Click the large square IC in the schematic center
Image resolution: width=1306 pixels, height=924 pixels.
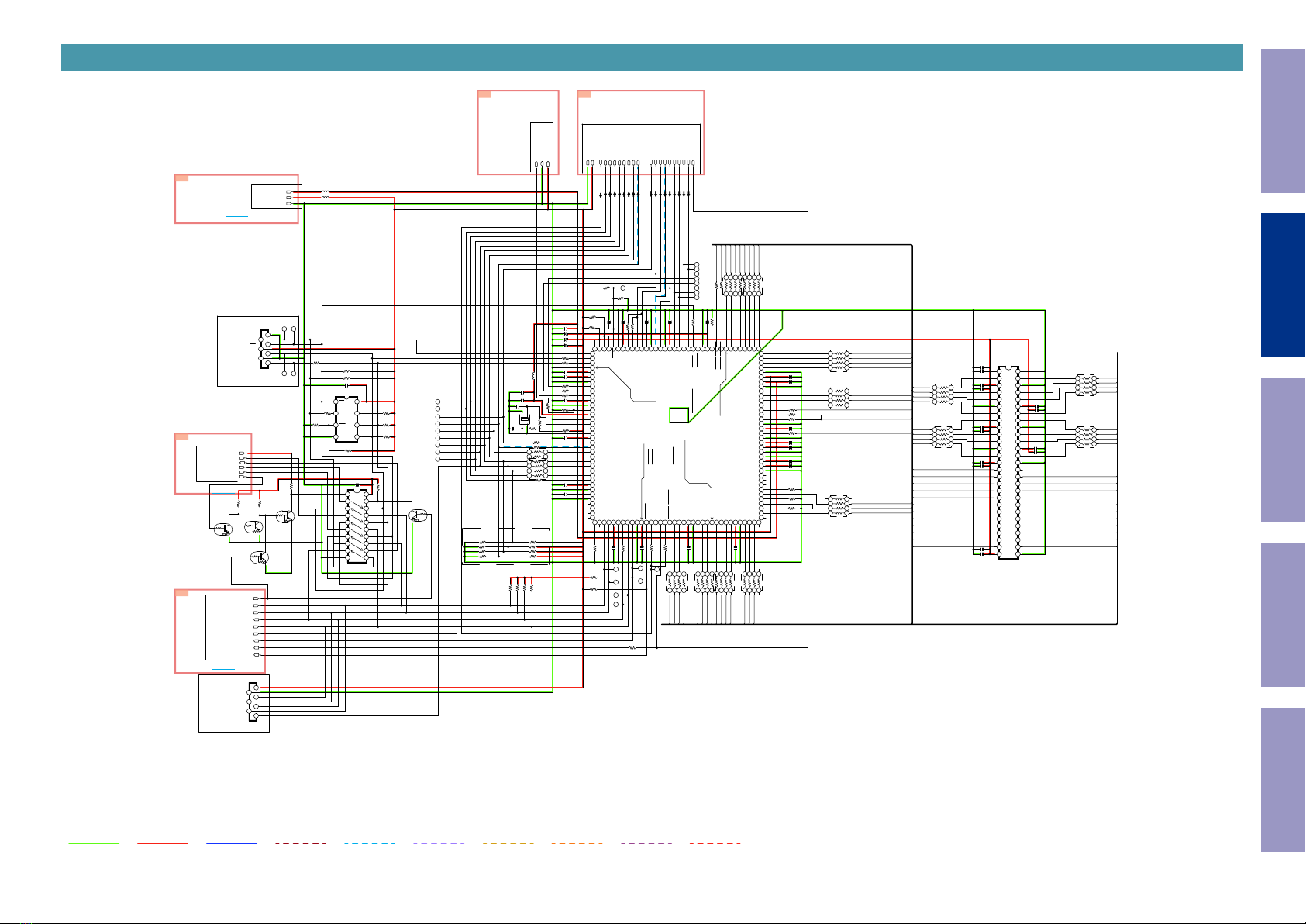(677, 436)
